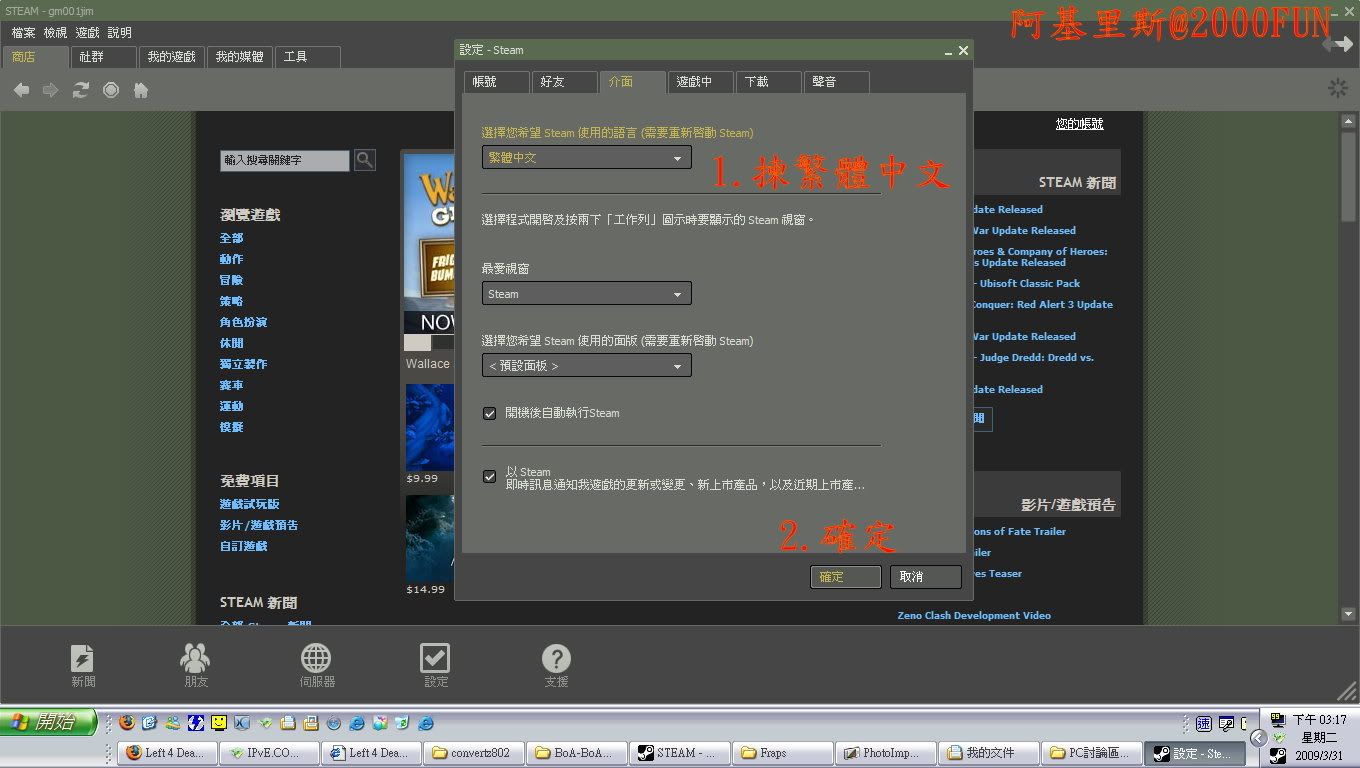Switch to the 下載 (Downloads) settings tab
The height and width of the screenshot is (768, 1360).
coord(767,82)
